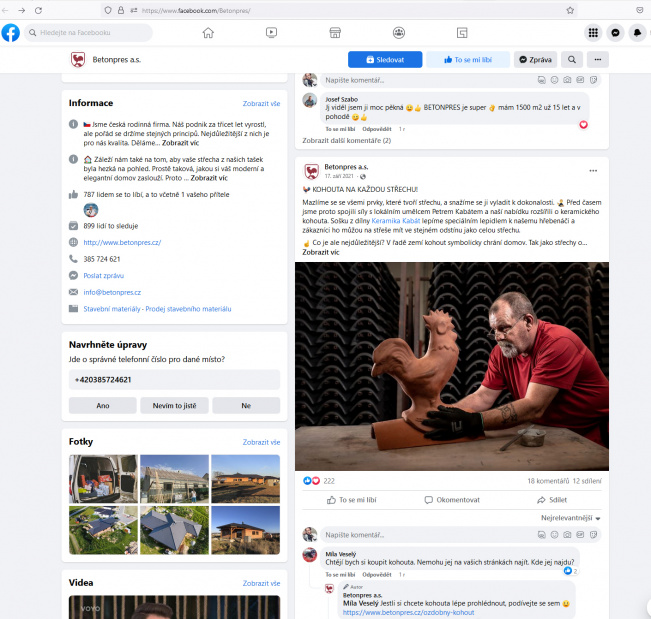Open the notifications bell
Screen dimensions: 651x619
[x=638, y=33]
